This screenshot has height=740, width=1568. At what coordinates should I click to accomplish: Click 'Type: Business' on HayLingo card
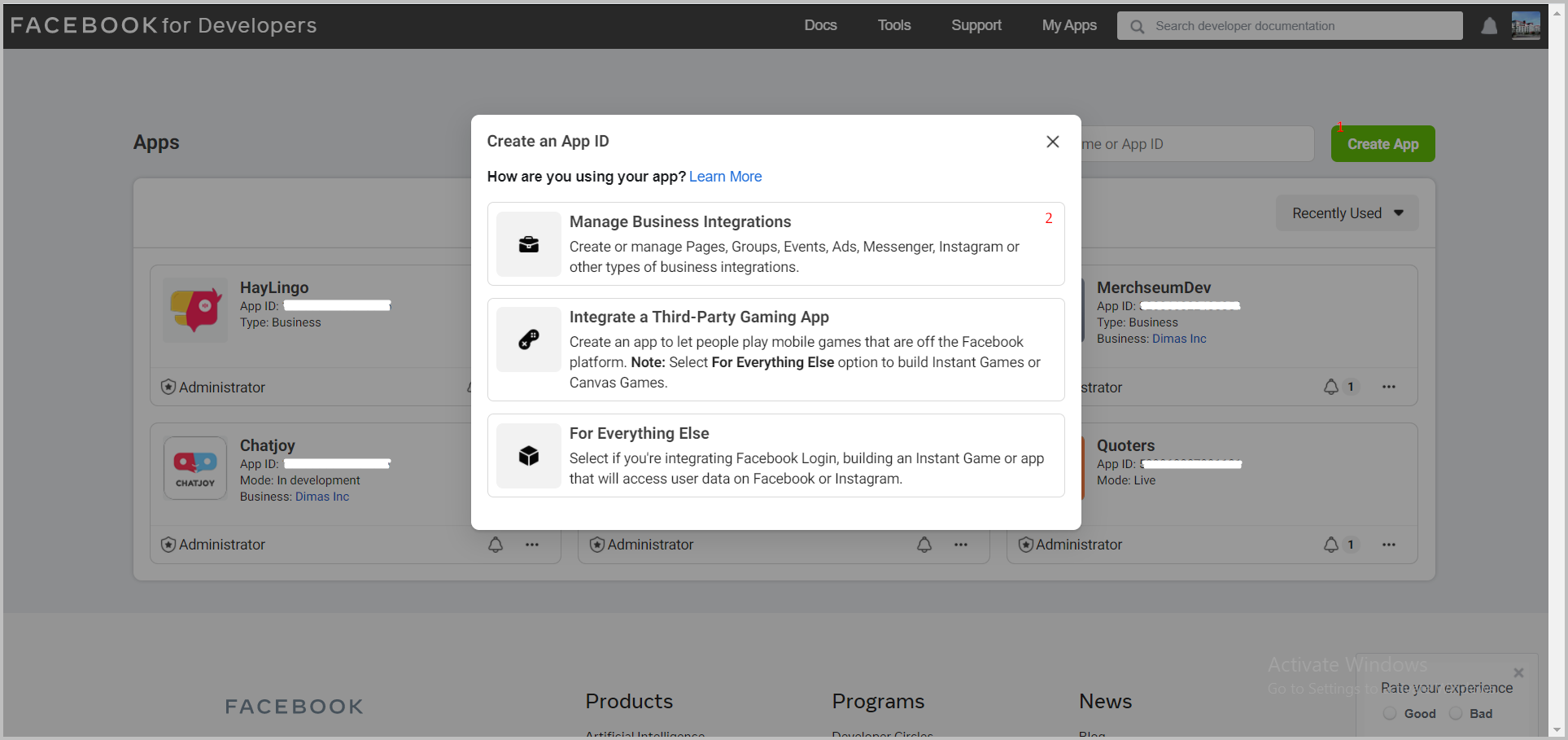pos(281,322)
